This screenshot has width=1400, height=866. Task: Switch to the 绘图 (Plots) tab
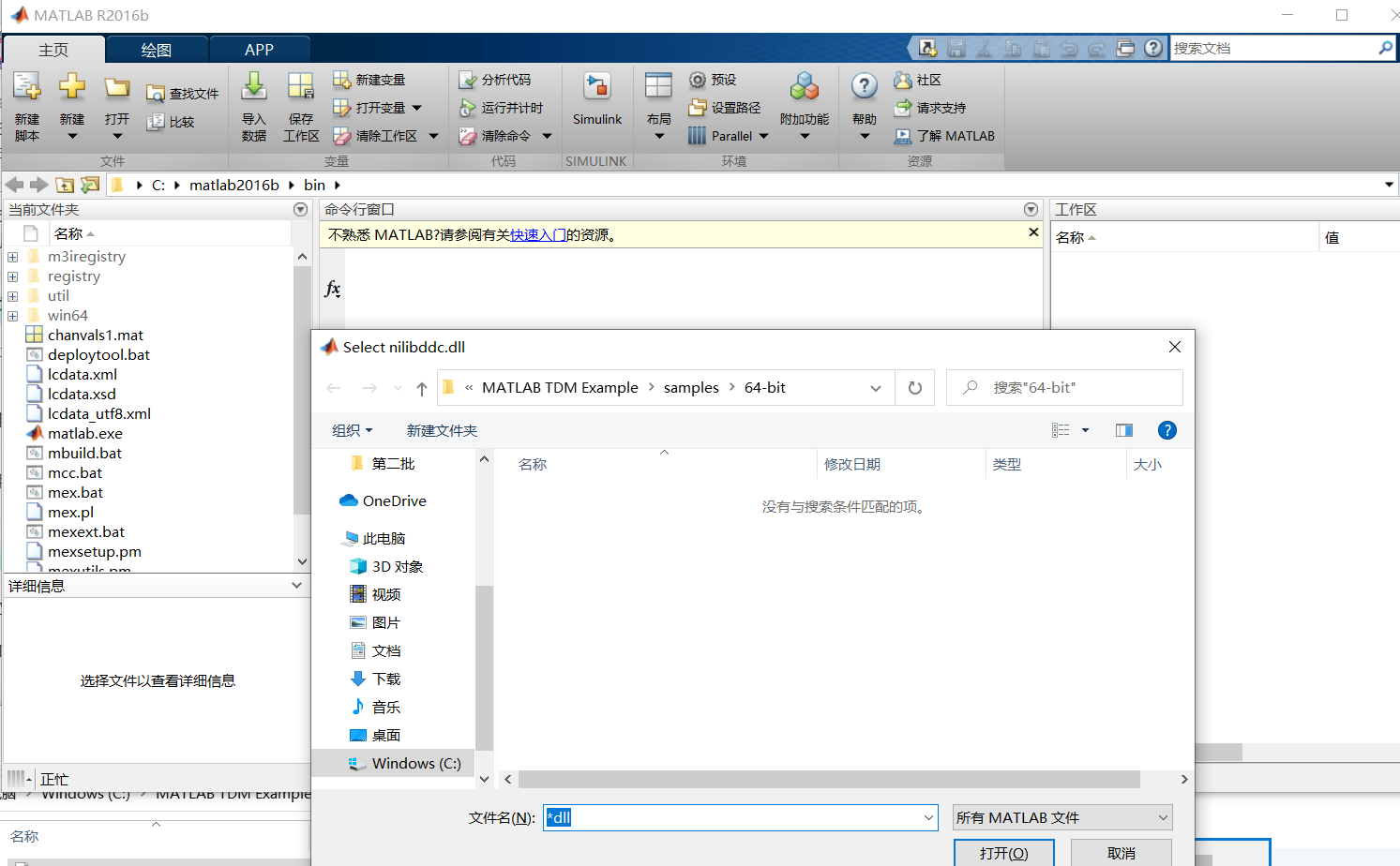click(x=157, y=50)
